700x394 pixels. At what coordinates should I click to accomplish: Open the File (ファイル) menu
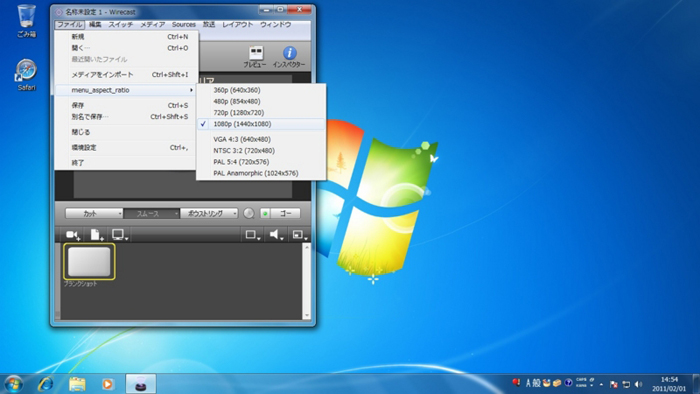coord(70,25)
